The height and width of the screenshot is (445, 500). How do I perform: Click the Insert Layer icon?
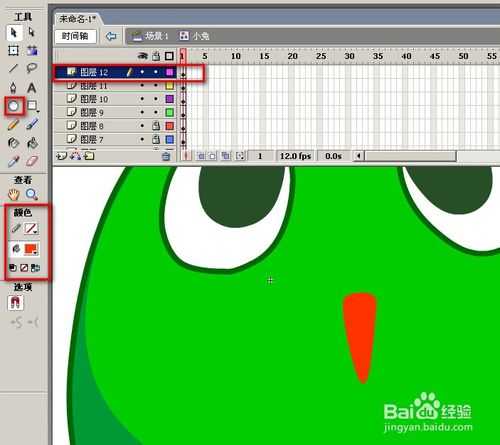point(61,156)
